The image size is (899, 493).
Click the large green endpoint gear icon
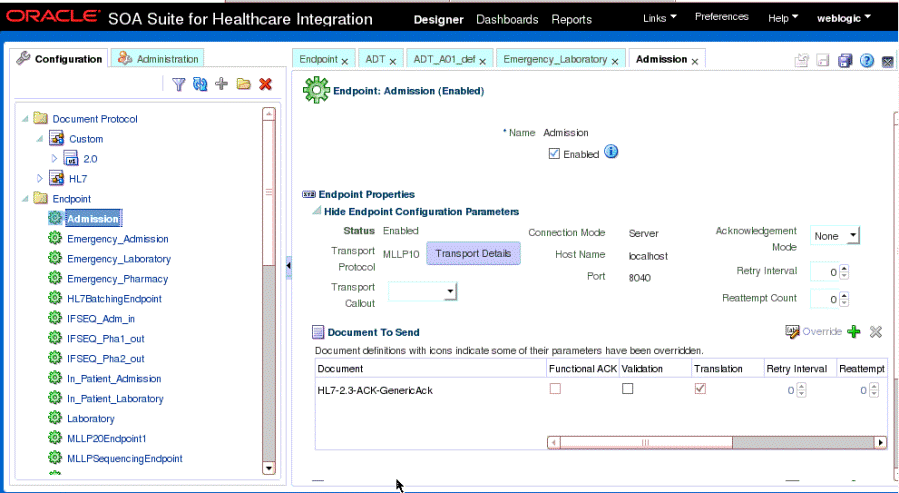point(316,90)
